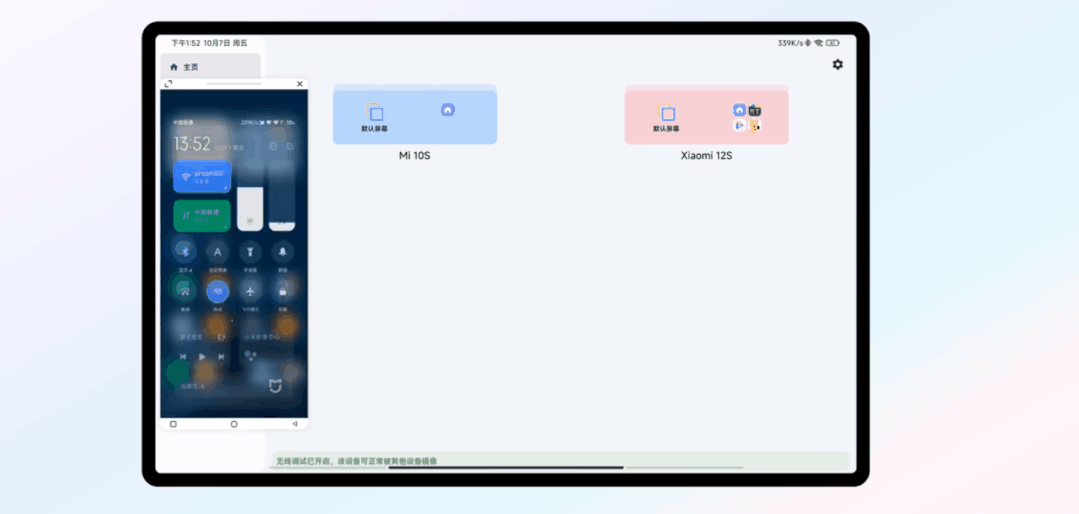1079x514 pixels.
Task: Toggle the bell mute button
Action: point(283,252)
